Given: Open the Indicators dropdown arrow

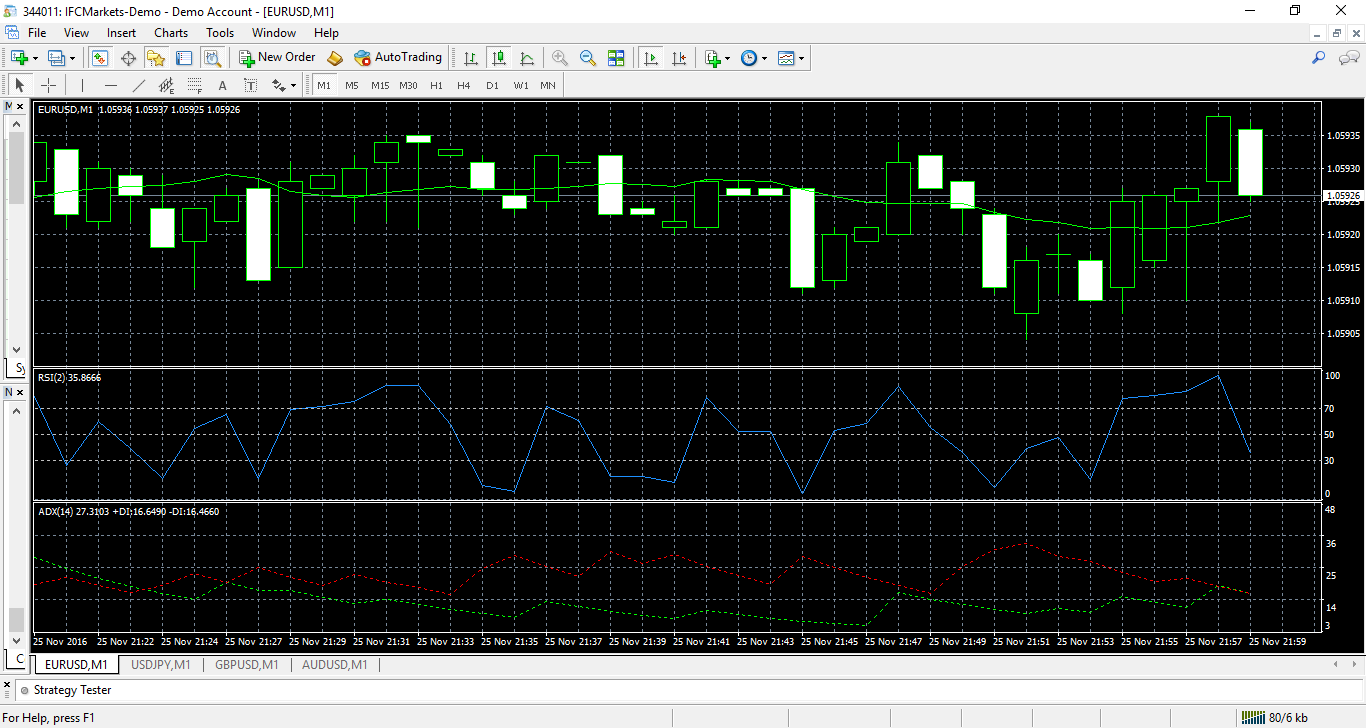Looking at the screenshot, I should pos(728,58).
